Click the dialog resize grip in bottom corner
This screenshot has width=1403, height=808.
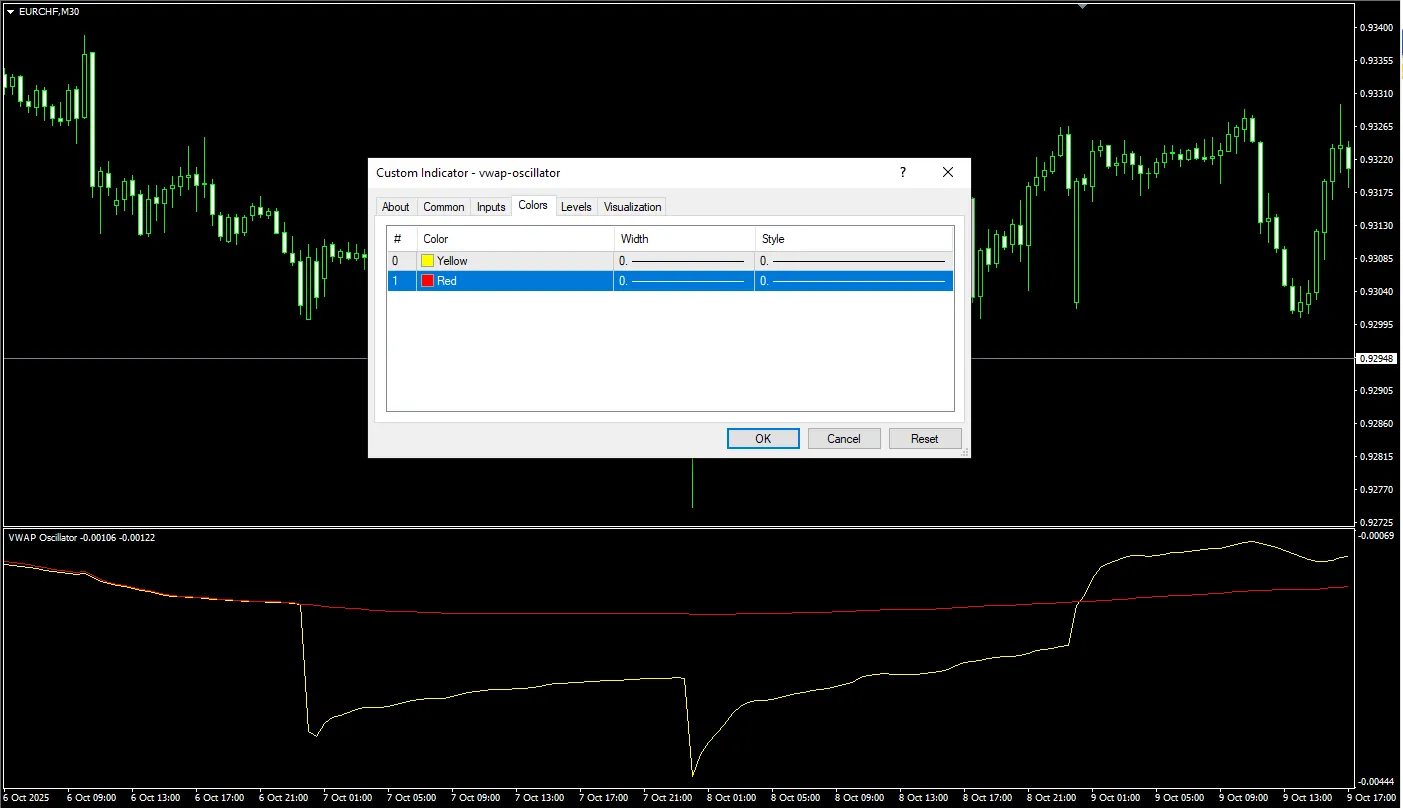tap(965, 453)
